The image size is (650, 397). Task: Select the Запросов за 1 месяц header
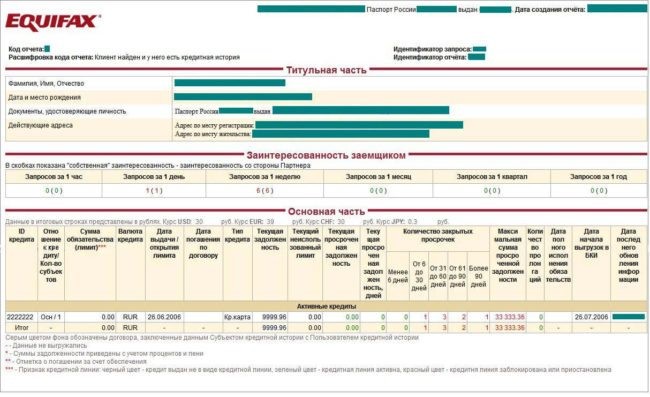[378, 177]
